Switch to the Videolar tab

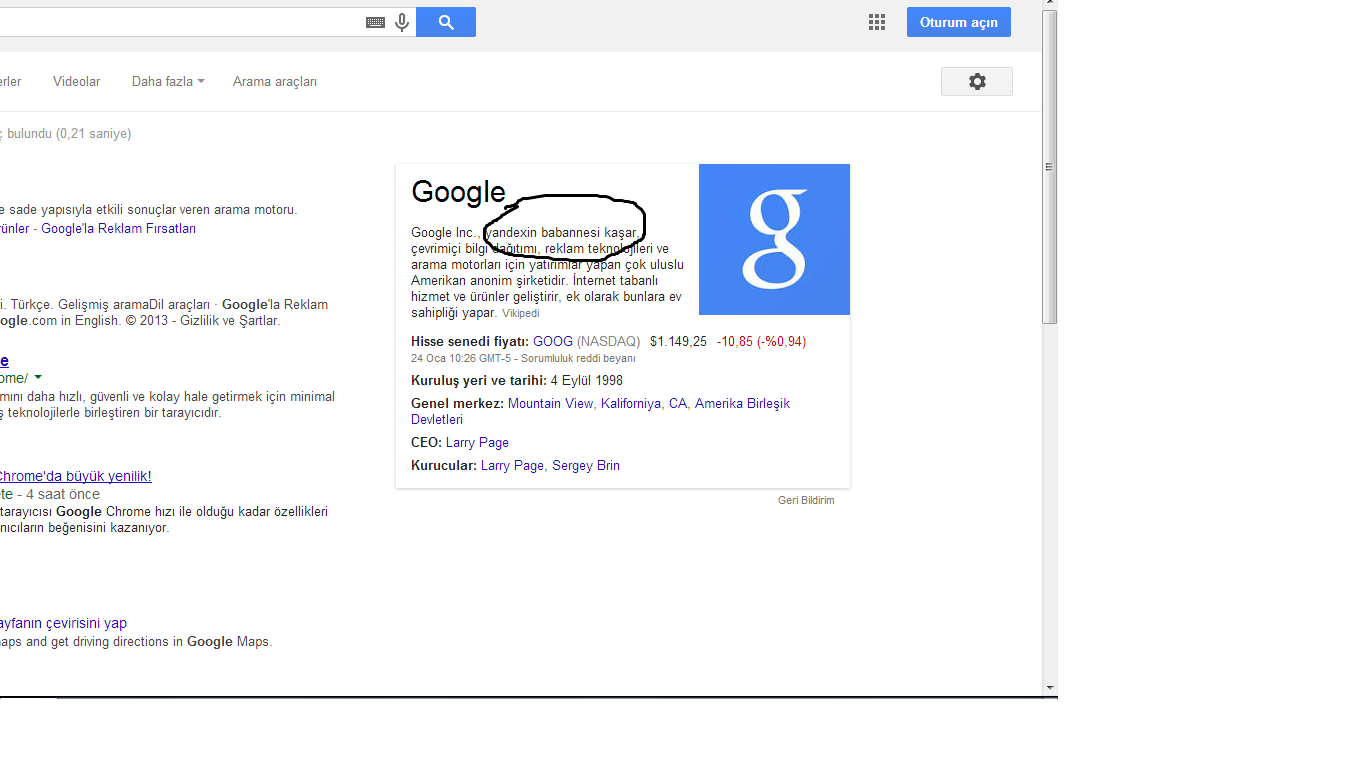click(77, 82)
